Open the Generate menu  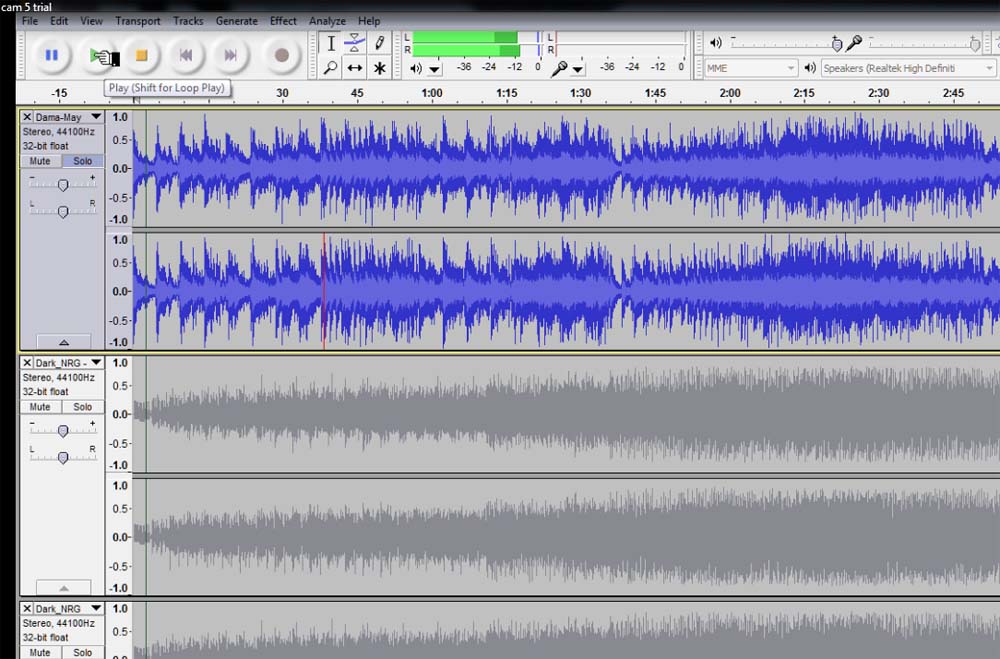tap(237, 21)
